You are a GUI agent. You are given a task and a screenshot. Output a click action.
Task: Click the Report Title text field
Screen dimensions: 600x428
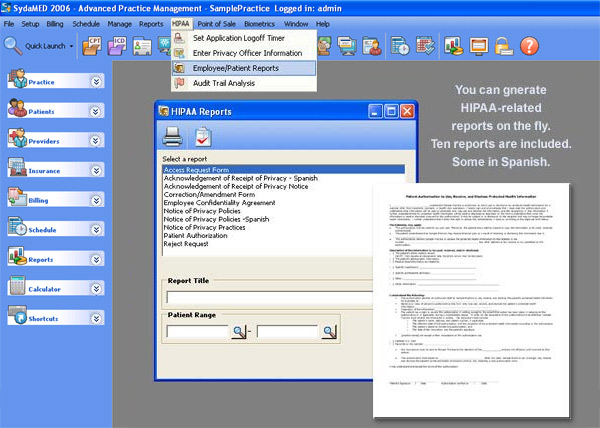point(287,296)
